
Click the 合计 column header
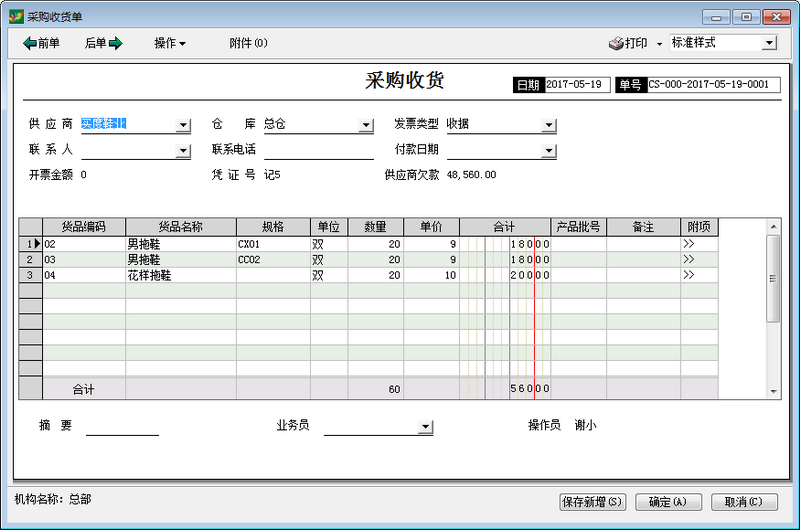pos(505,227)
